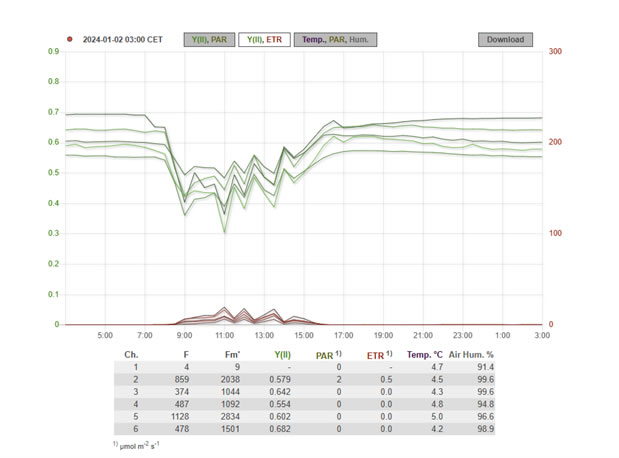This screenshot has width=619, height=458.
Task: Select the channel 3 table row
Action: pyautogui.click(x=308, y=393)
